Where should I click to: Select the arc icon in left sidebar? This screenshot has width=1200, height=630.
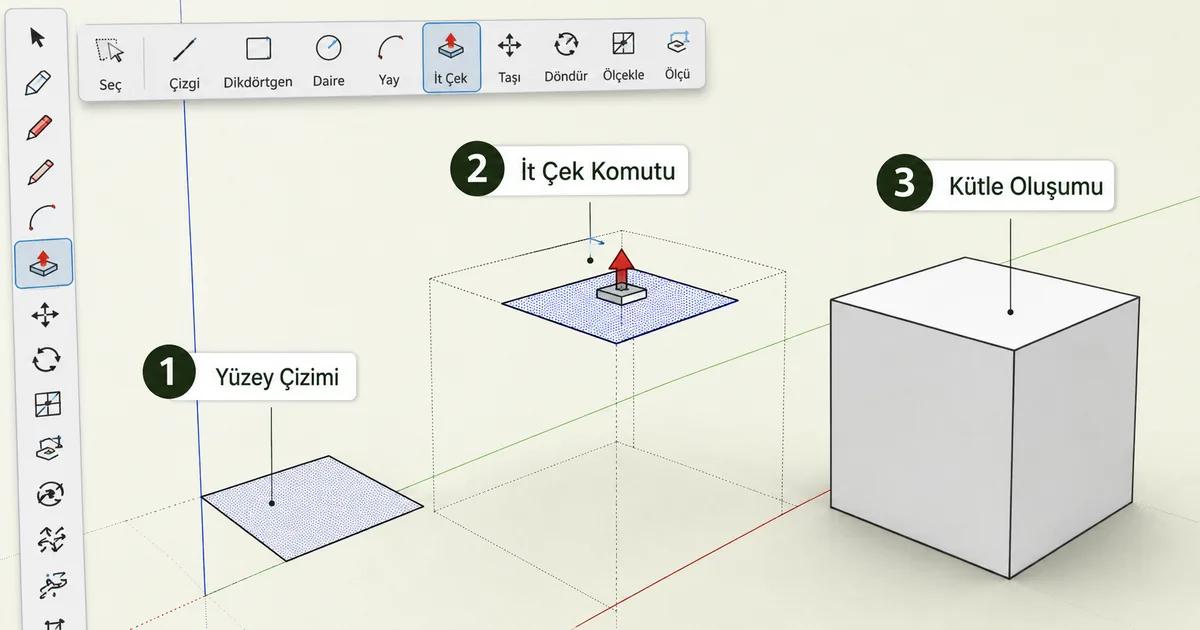pos(42,217)
